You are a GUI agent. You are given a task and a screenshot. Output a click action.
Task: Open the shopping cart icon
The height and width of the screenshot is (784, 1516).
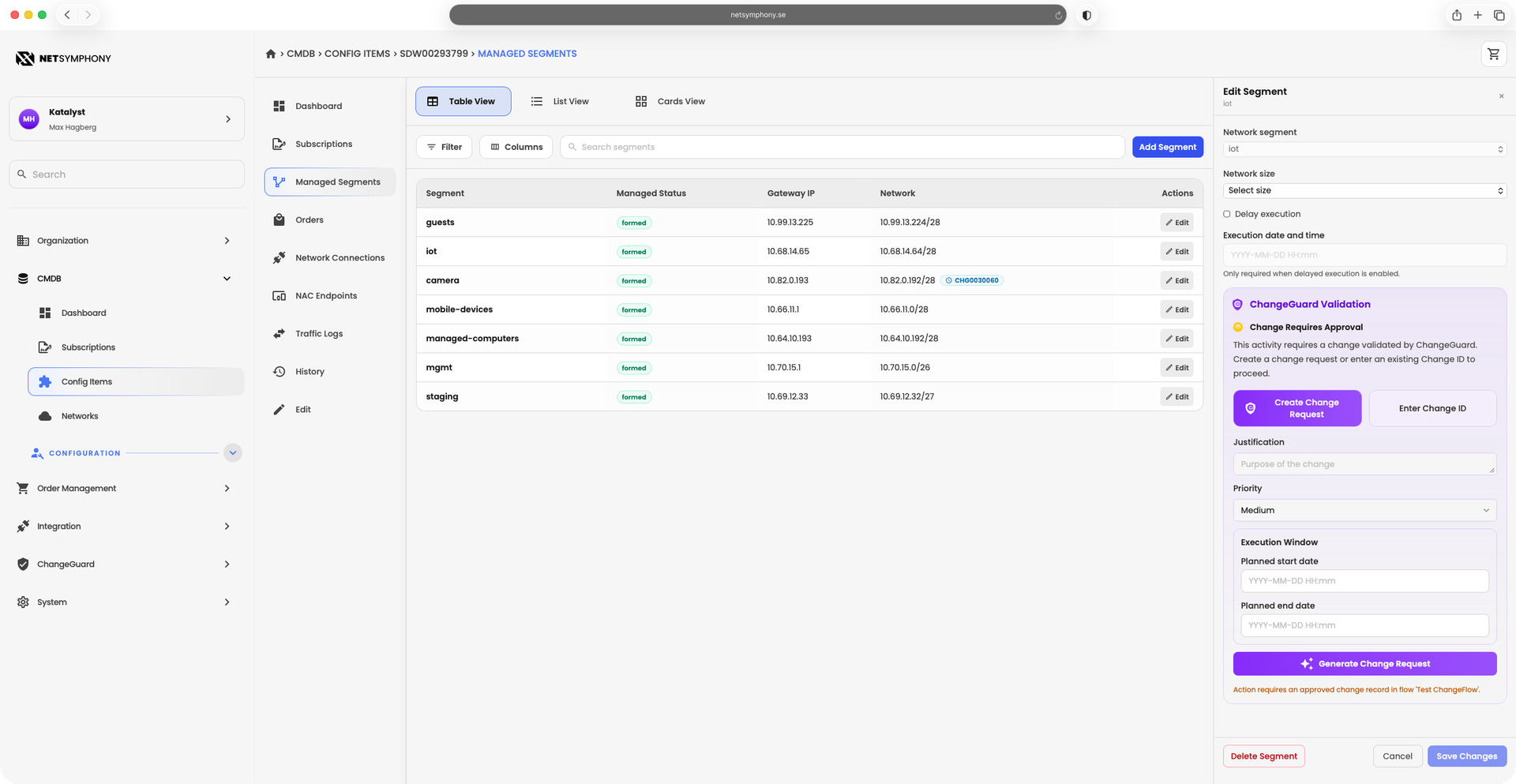(1493, 54)
